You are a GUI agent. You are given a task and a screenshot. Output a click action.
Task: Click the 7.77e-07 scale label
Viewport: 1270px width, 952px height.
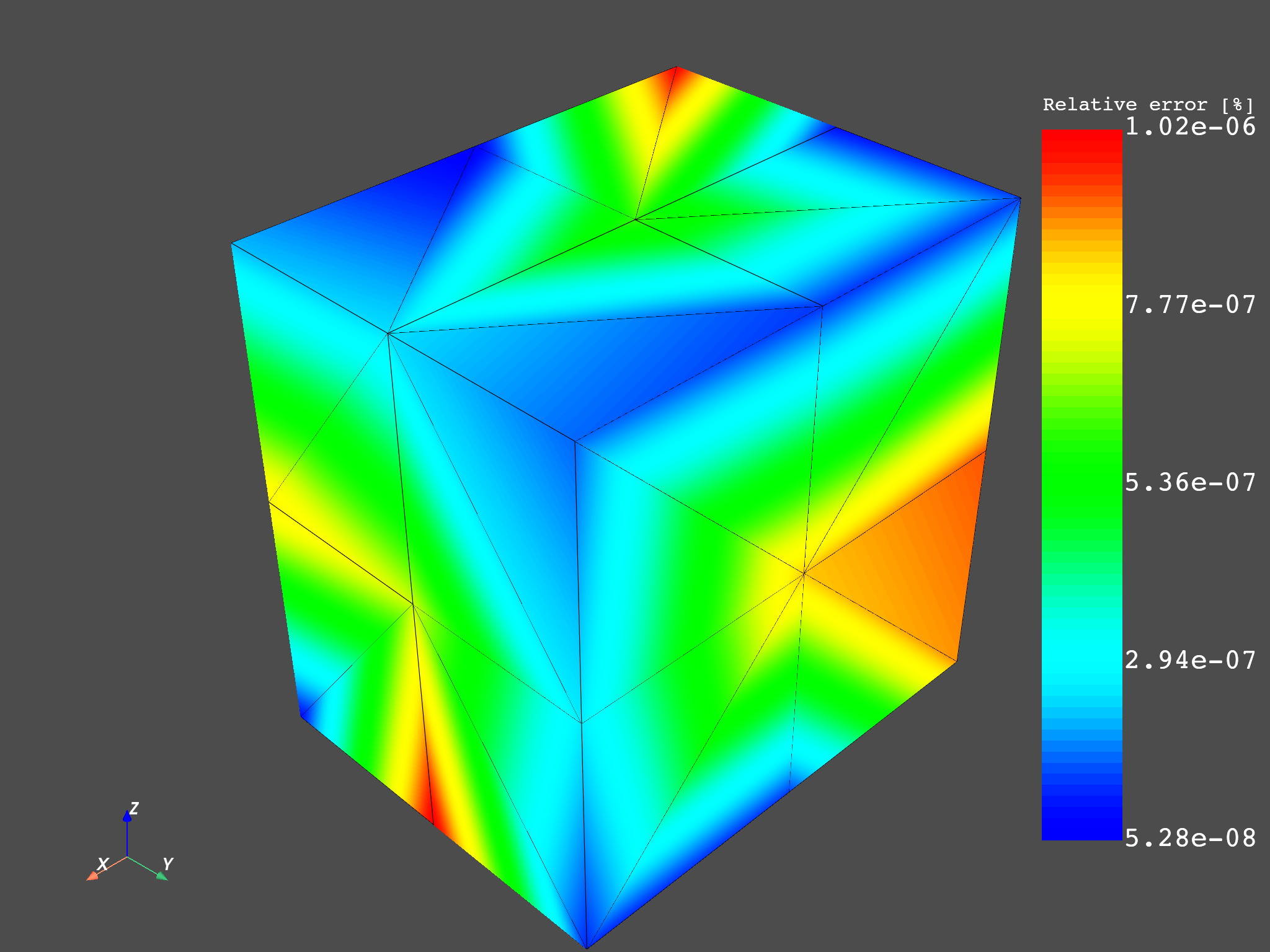click(x=1190, y=304)
